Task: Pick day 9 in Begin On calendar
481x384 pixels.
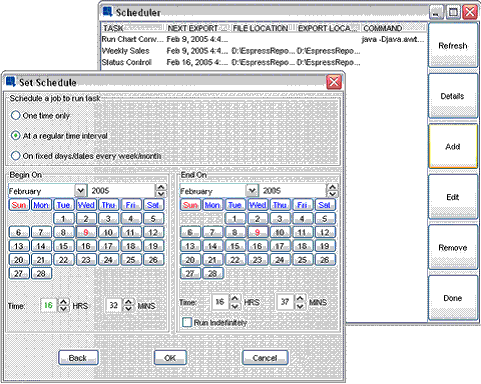Action: pyautogui.click(x=86, y=232)
